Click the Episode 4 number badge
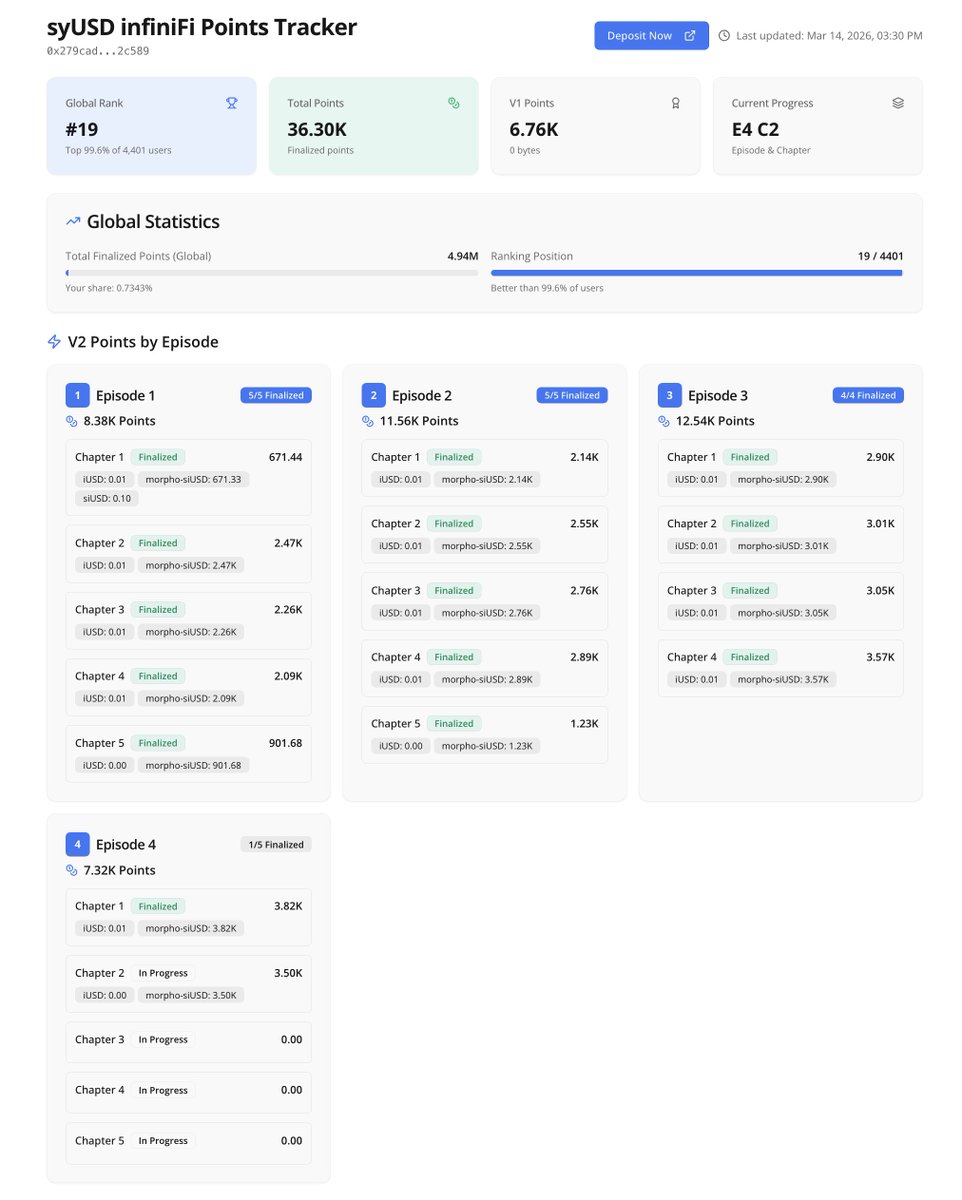The height and width of the screenshot is (1200, 962). click(77, 844)
